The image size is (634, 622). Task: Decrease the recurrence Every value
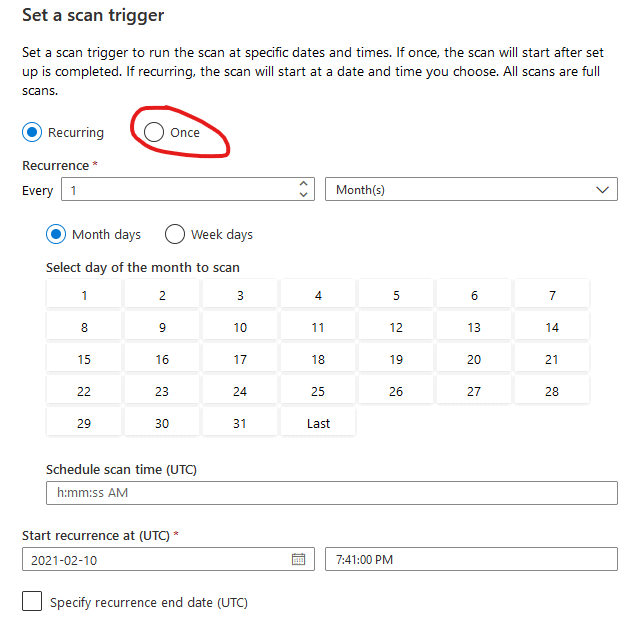(304, 195)
